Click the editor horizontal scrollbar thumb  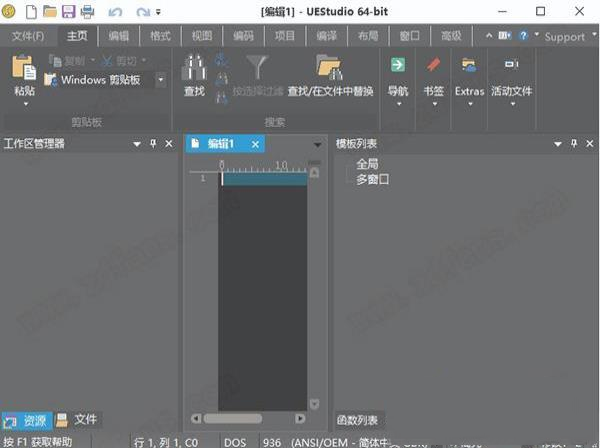click(x=233, y=419)
